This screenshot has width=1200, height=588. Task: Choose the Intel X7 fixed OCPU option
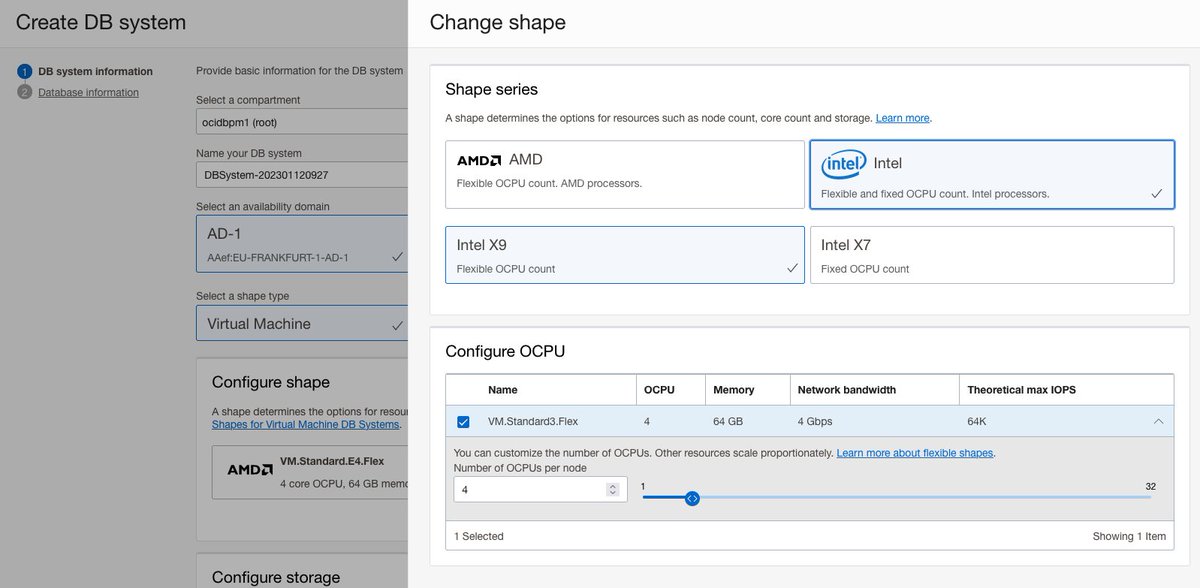click(x=992, y=255)
